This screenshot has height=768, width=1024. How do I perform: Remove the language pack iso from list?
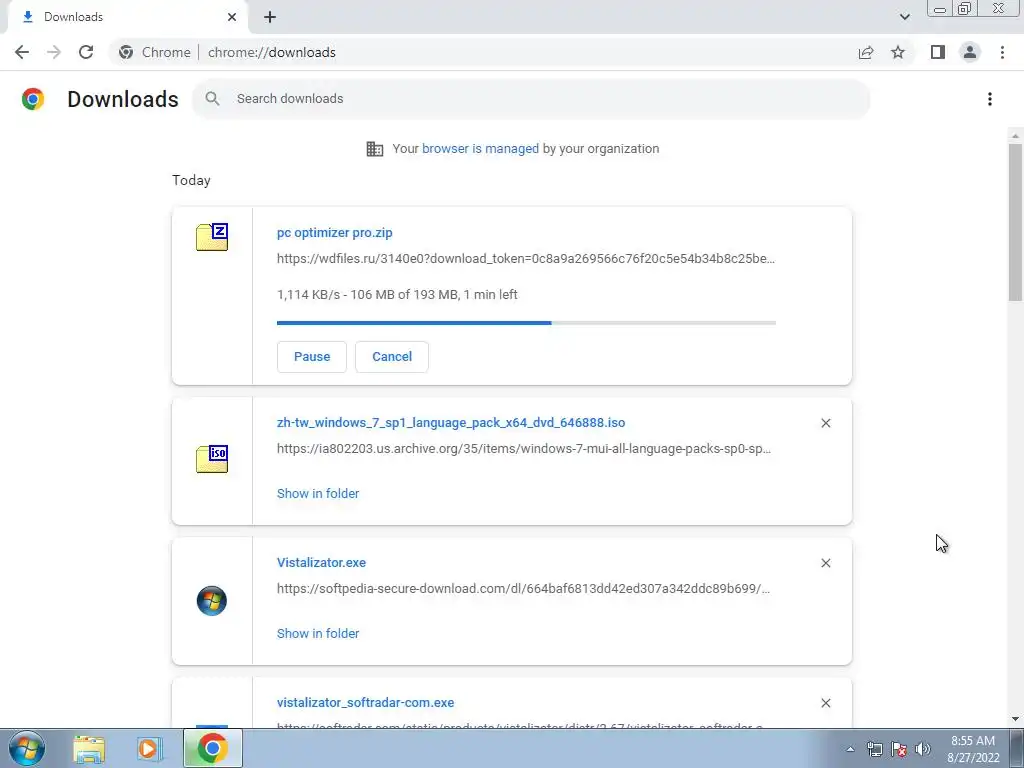click(825, 423)
